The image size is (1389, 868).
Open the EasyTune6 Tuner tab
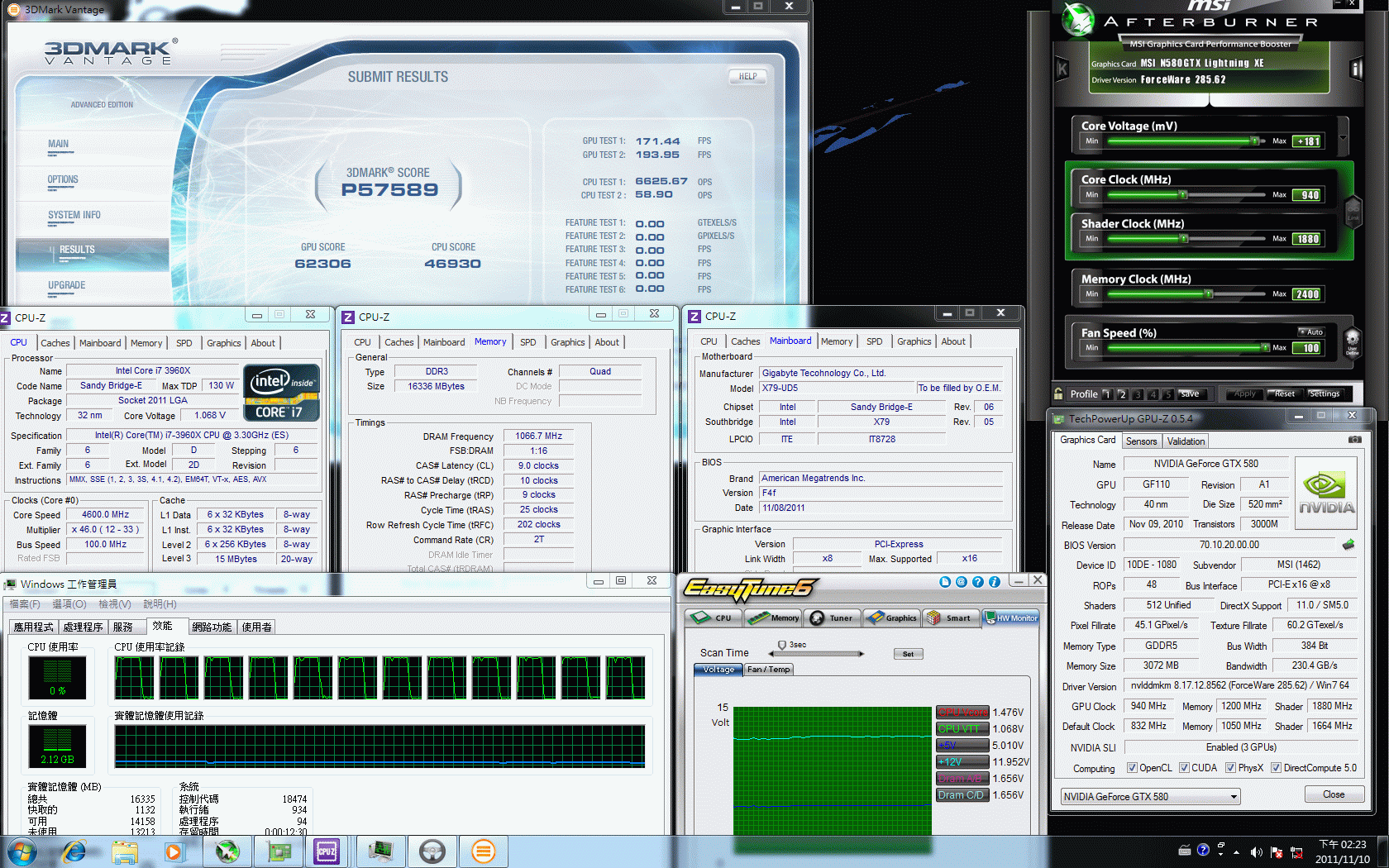[x=832, y=618]
